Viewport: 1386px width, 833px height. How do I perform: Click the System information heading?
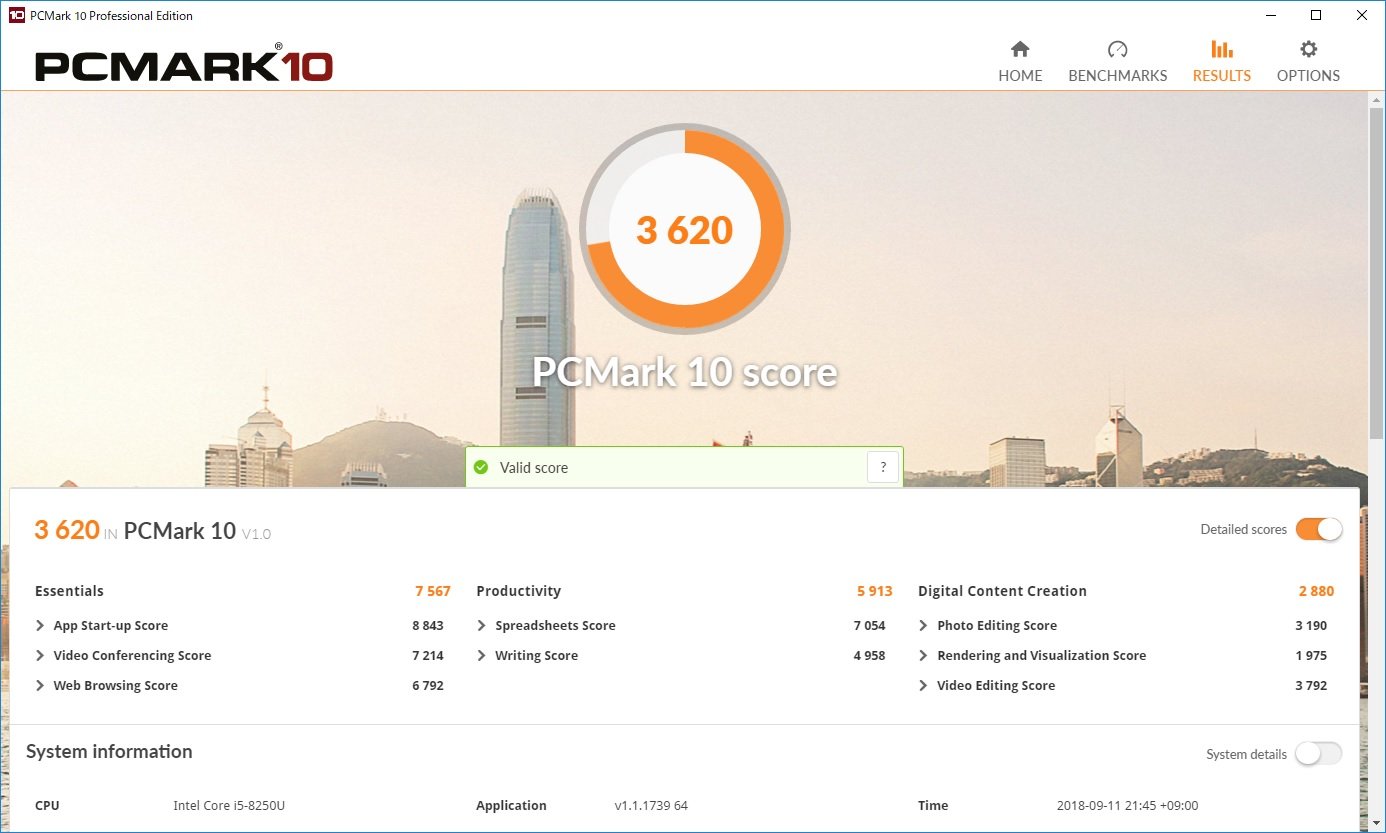(109, 752)
